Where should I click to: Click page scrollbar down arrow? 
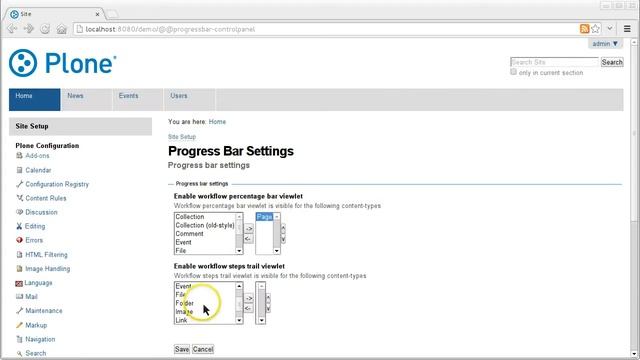(x=634, y=354)
